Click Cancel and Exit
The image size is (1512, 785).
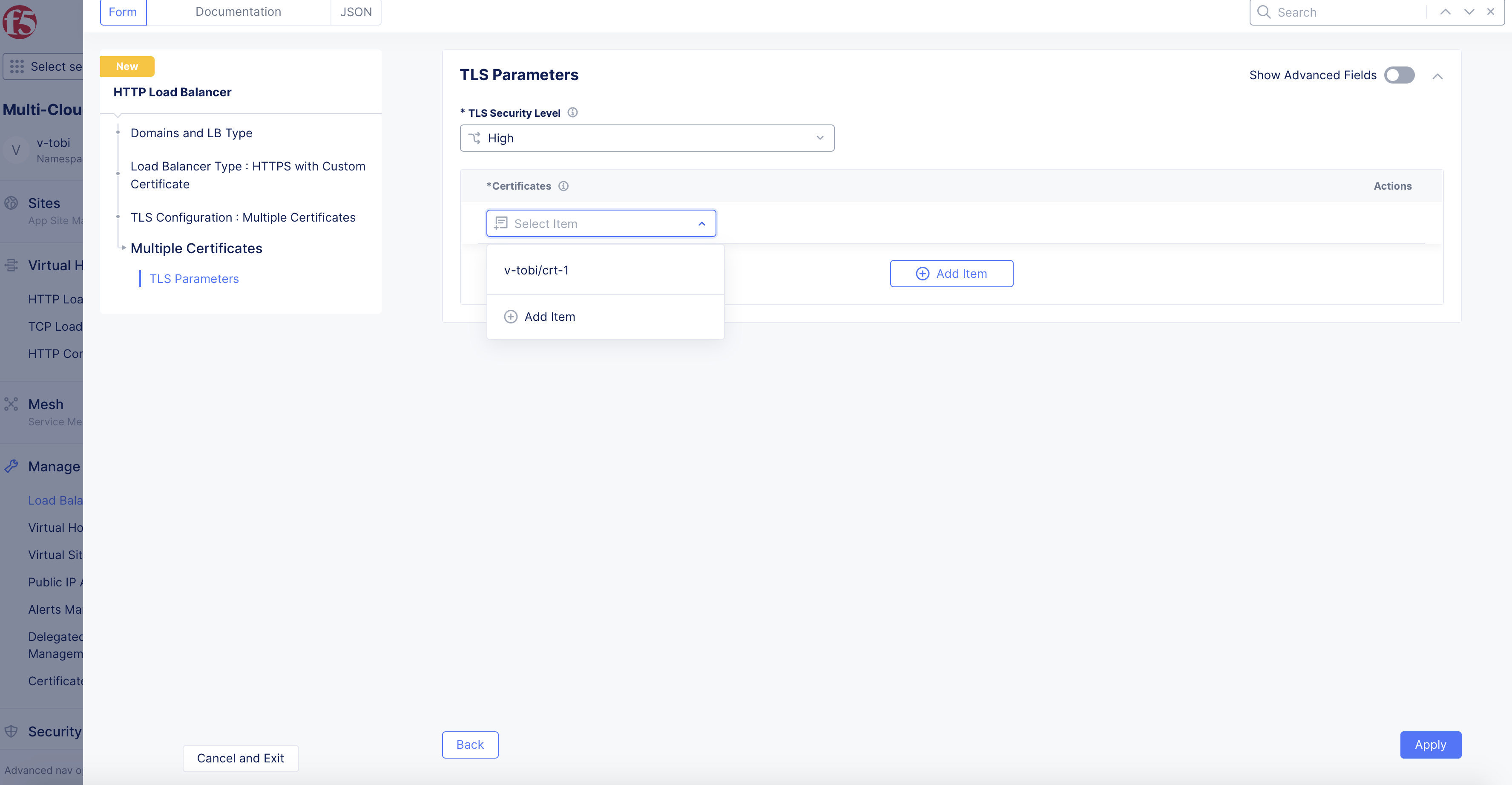coord(240,758)
